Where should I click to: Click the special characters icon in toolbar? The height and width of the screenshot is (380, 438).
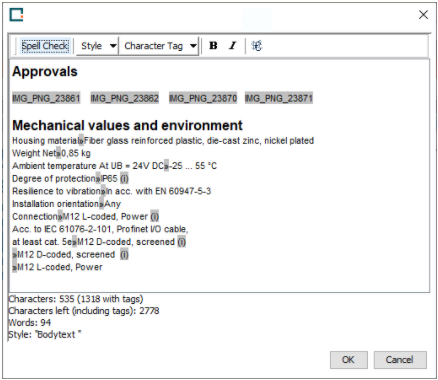point(257,46)
